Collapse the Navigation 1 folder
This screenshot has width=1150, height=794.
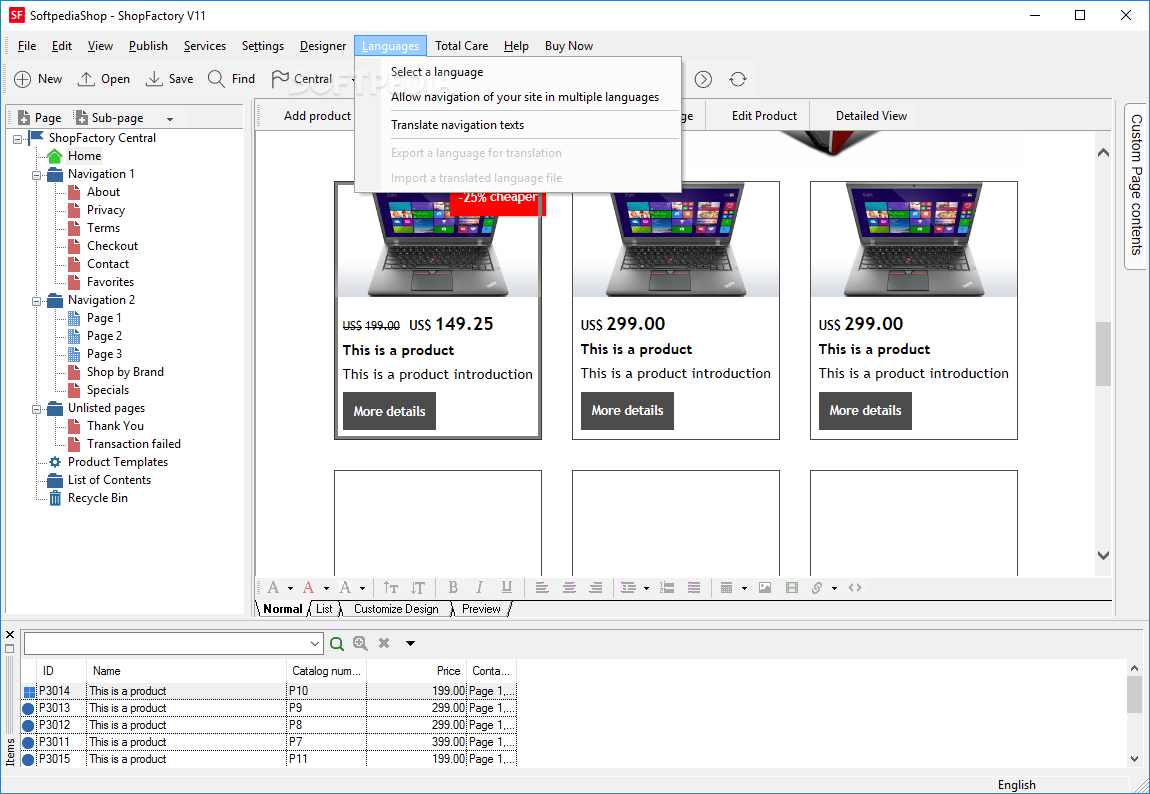coord(36,174)
